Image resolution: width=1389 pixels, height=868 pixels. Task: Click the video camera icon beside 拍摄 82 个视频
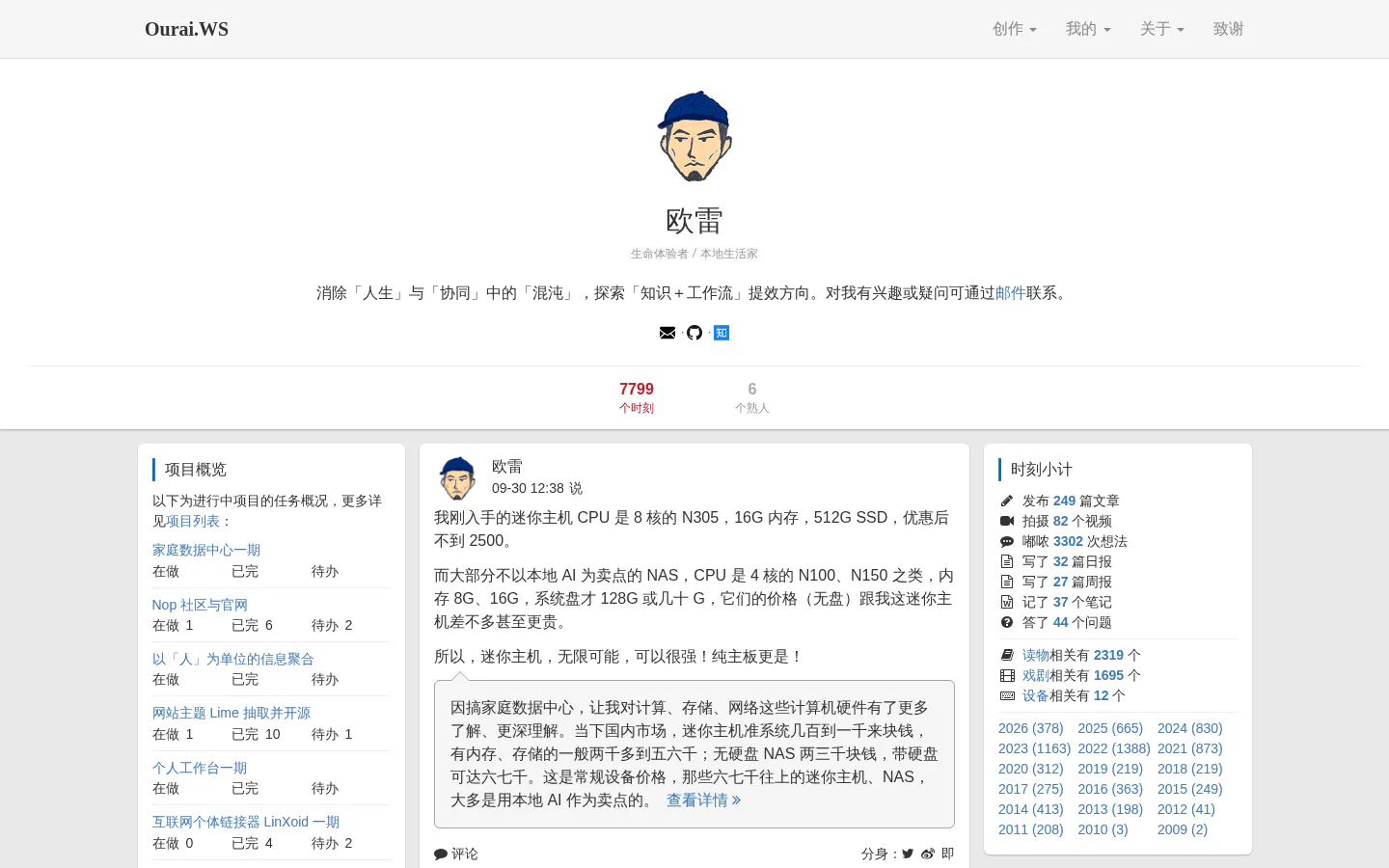click(1007, 521)
